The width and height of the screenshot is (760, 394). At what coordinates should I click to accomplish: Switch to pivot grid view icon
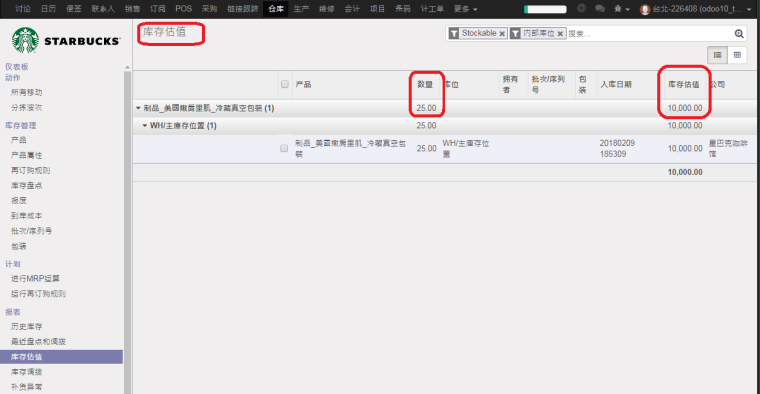[x=737, y=55]
